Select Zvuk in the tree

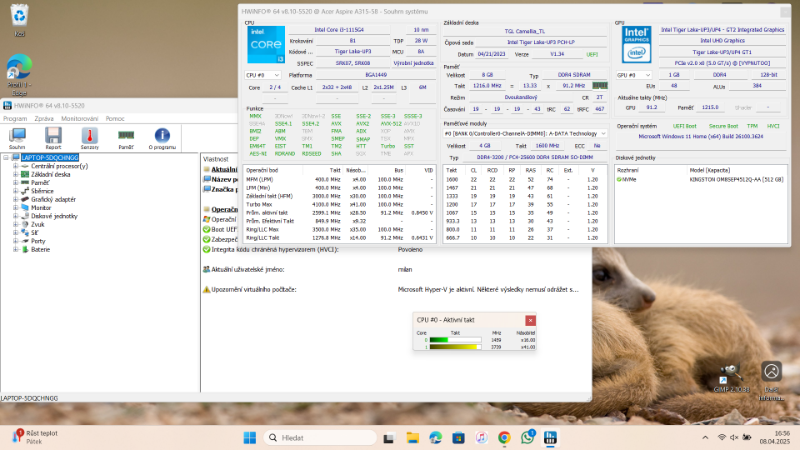coord(38,224)
